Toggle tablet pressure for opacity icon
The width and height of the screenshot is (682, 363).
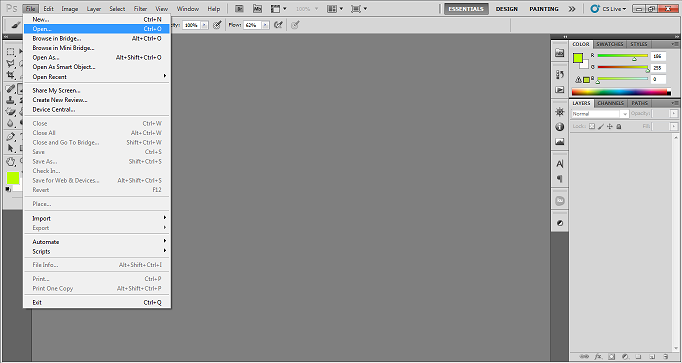pos(217,25)
